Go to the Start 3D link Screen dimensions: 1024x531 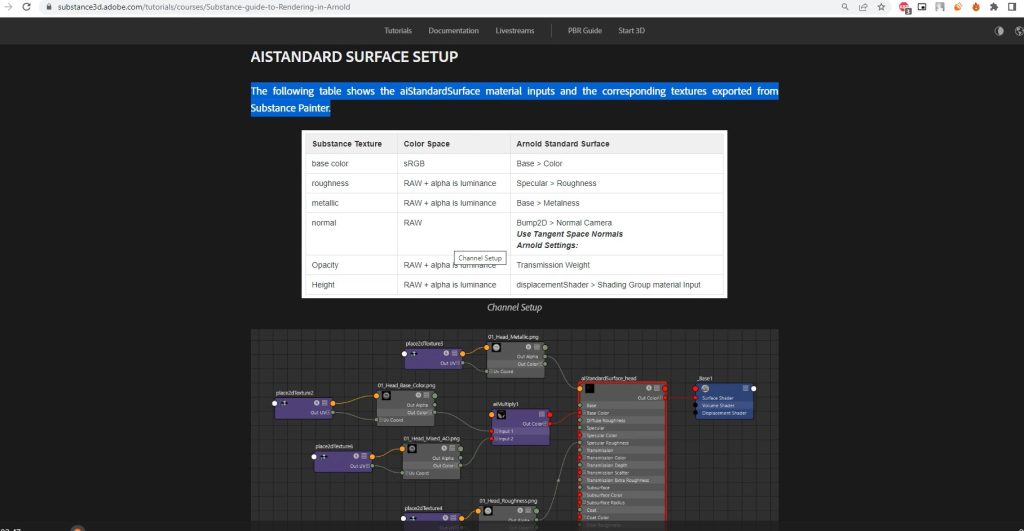(x=632, y=31)
